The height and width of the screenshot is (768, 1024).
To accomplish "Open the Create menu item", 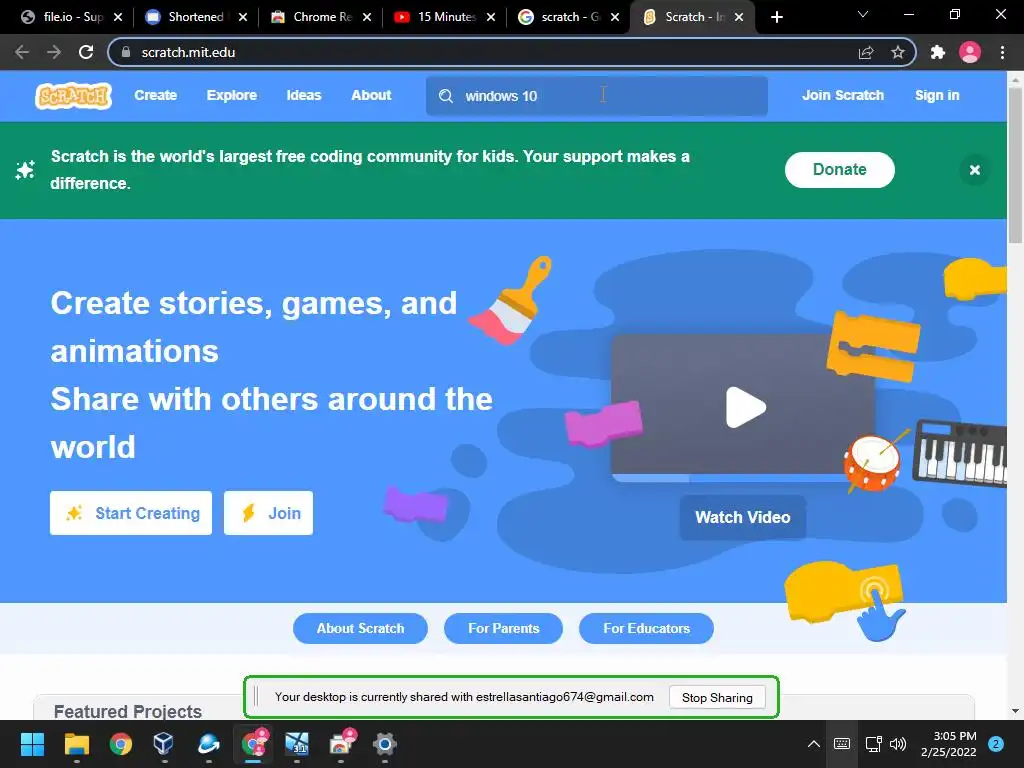I will click(155, 95).
